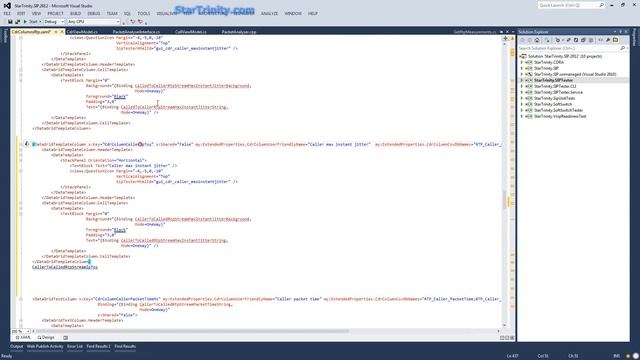Switch editor to Design view
This screenshot has width=640, height=360.
click(x=46, y=338)
